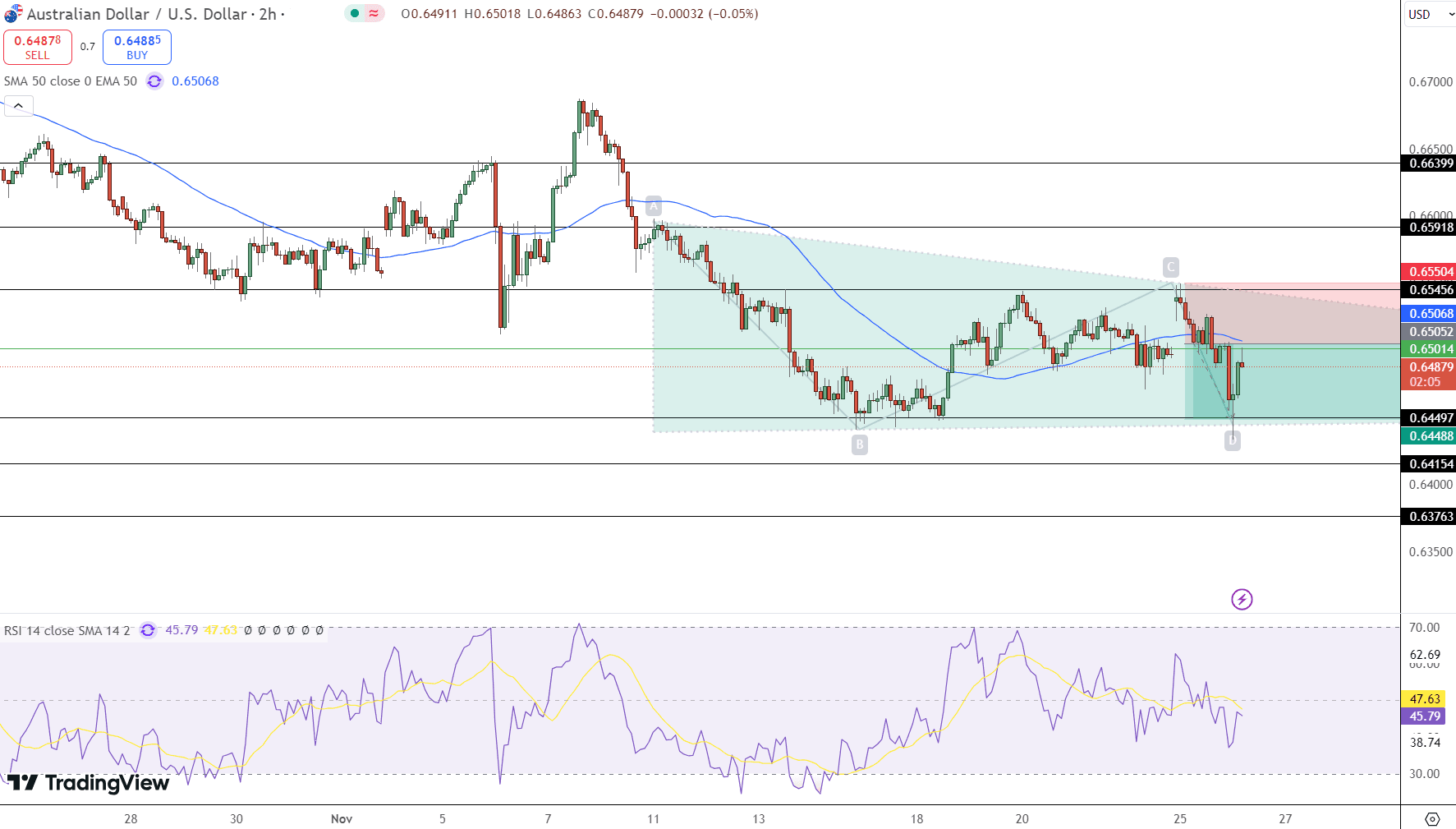Image resolution: width=1456 pixels, height=829 pixels.
Task: Click the Nov date on time axis
Action: 342,819
